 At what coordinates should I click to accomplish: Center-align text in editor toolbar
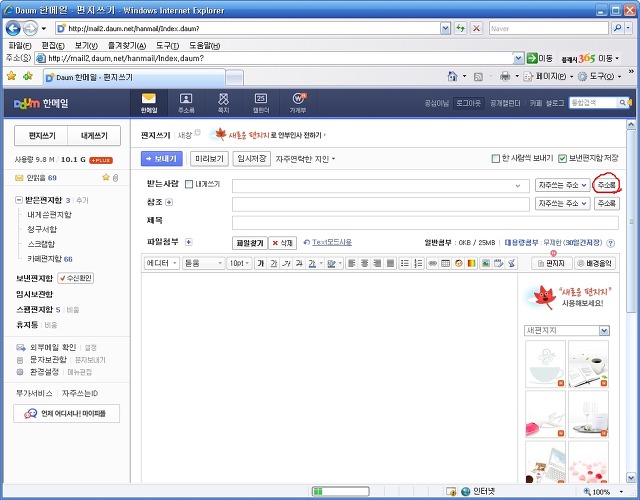(364, 263)
